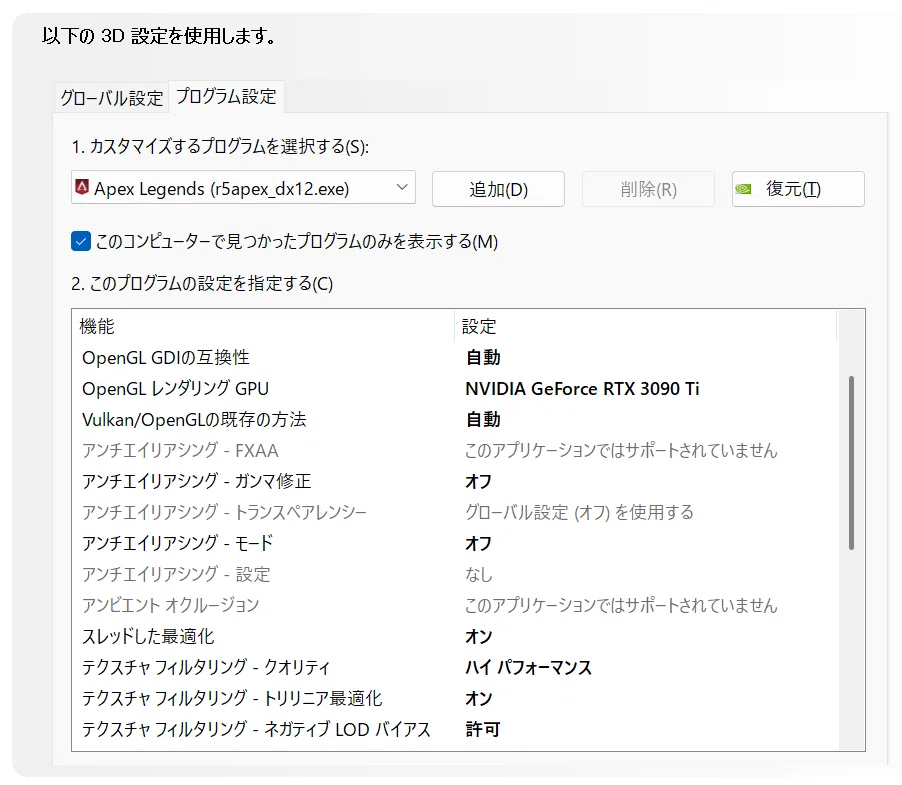Screen dimensions: 902x785
Task: Click the settings list vertical scrollbar thumb
Action: pyautogui.click(x=851, y=463)
